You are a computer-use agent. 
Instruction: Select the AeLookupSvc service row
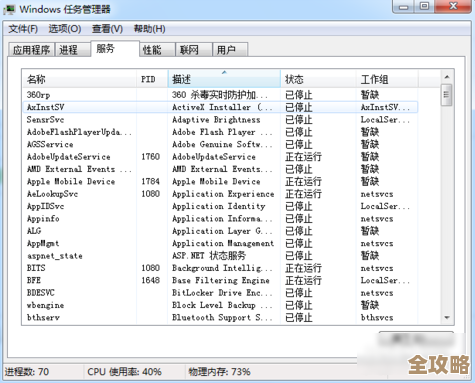tap(220, 194)
